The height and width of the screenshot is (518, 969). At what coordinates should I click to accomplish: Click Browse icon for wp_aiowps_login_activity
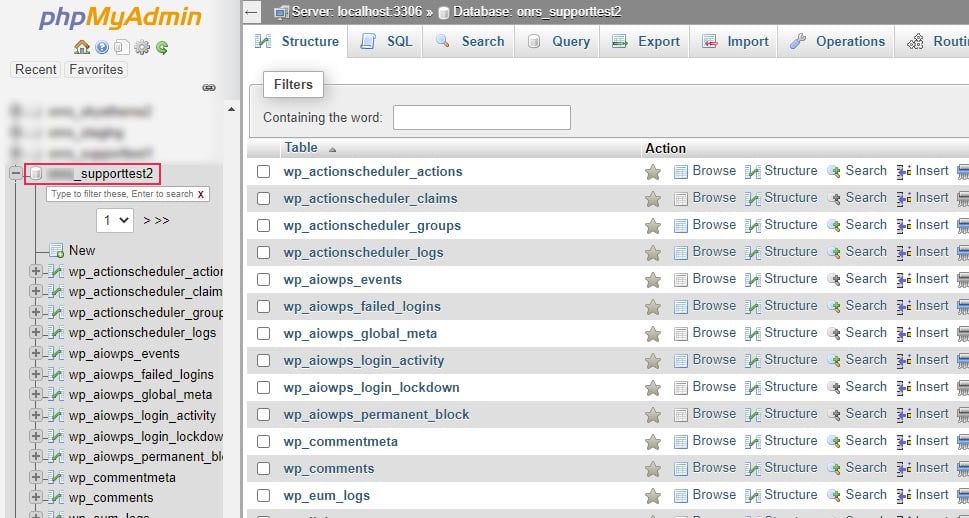pyautogui.click(x=680, y=360)
